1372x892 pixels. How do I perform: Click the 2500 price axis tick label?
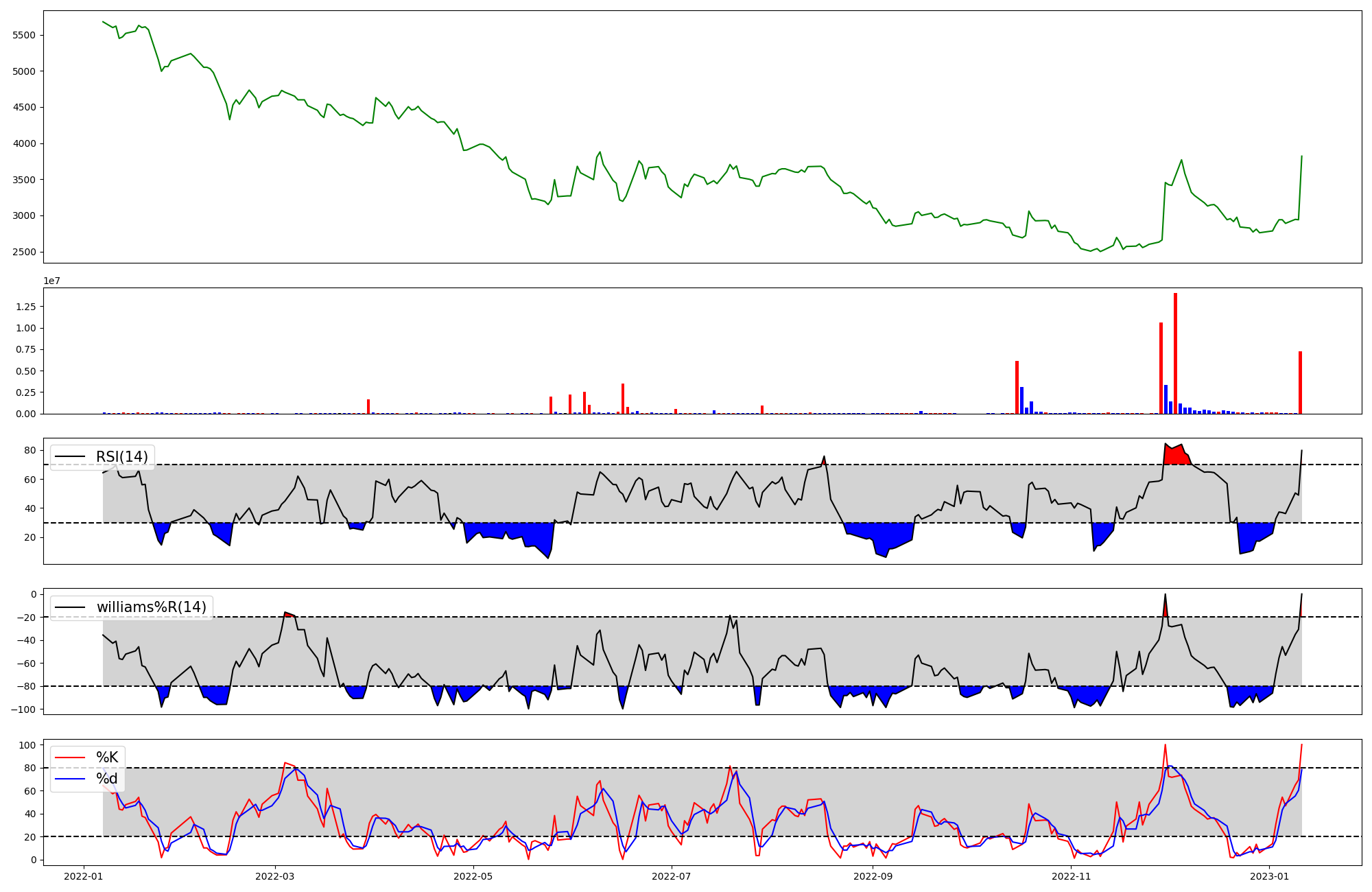25,252
